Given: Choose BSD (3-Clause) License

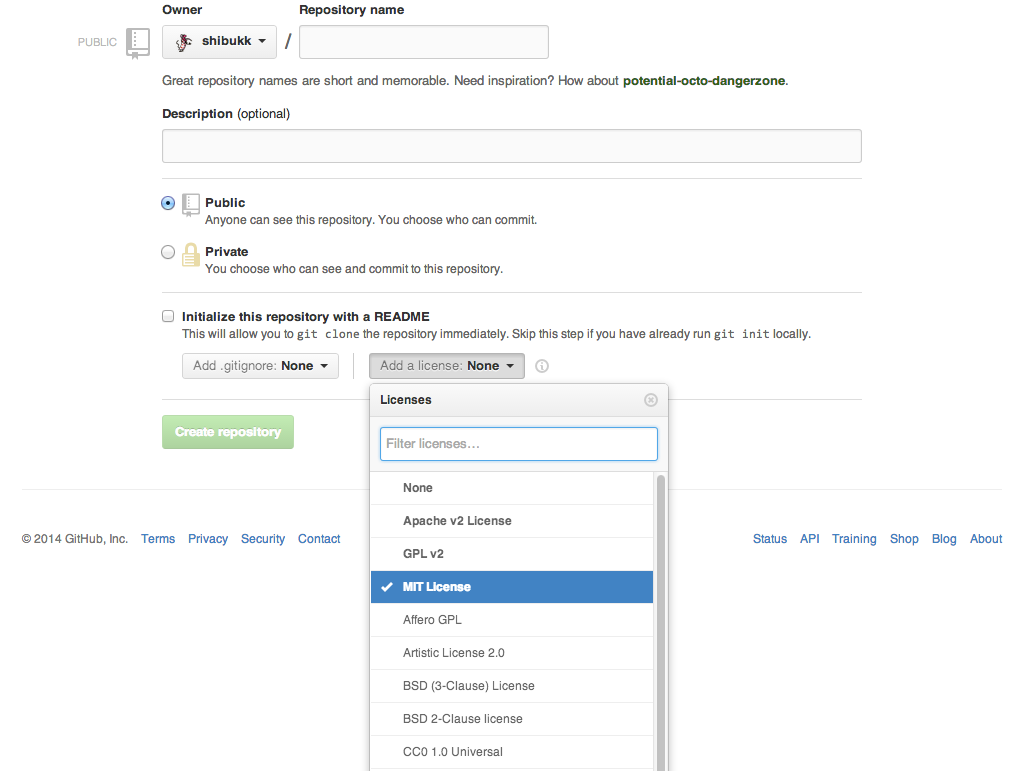Looking at the screenshot, I should pyautogui.click(x=511, y=685).
